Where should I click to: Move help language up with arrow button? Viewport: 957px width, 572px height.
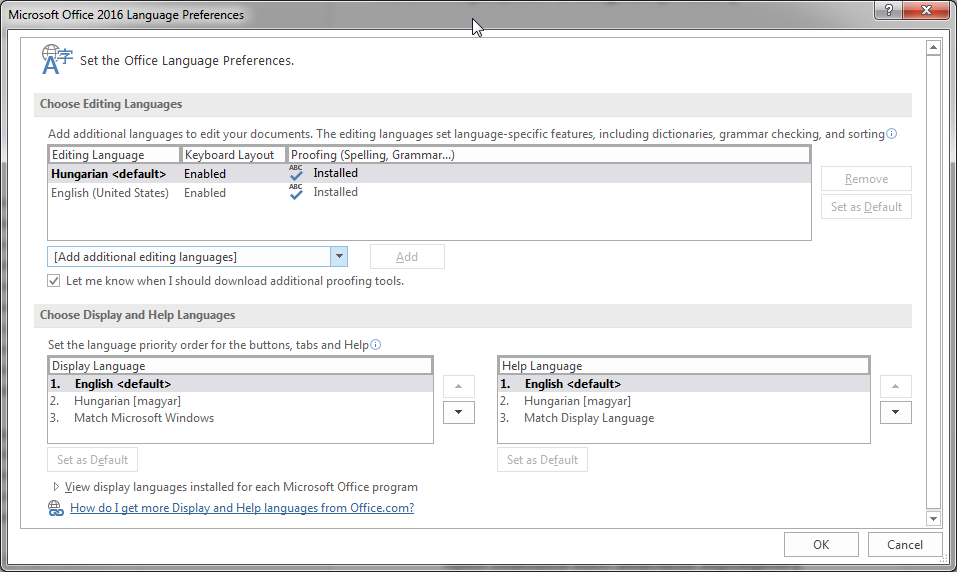[x=895, y=386]
